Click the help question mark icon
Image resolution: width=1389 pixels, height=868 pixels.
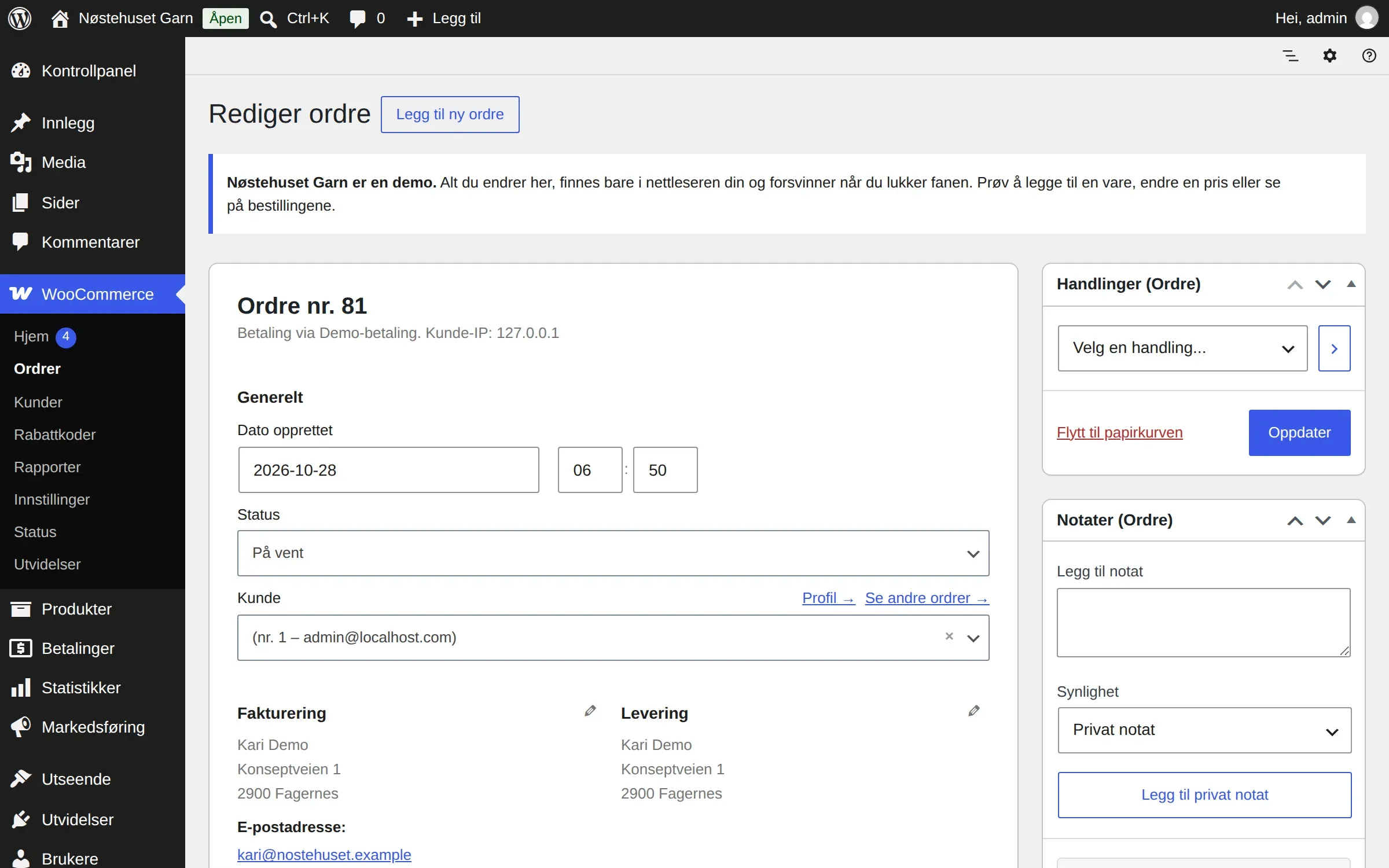coord(1369,56)
